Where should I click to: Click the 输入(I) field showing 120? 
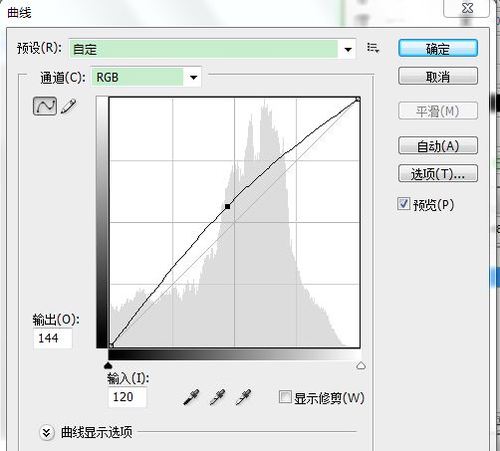(127, 397)
